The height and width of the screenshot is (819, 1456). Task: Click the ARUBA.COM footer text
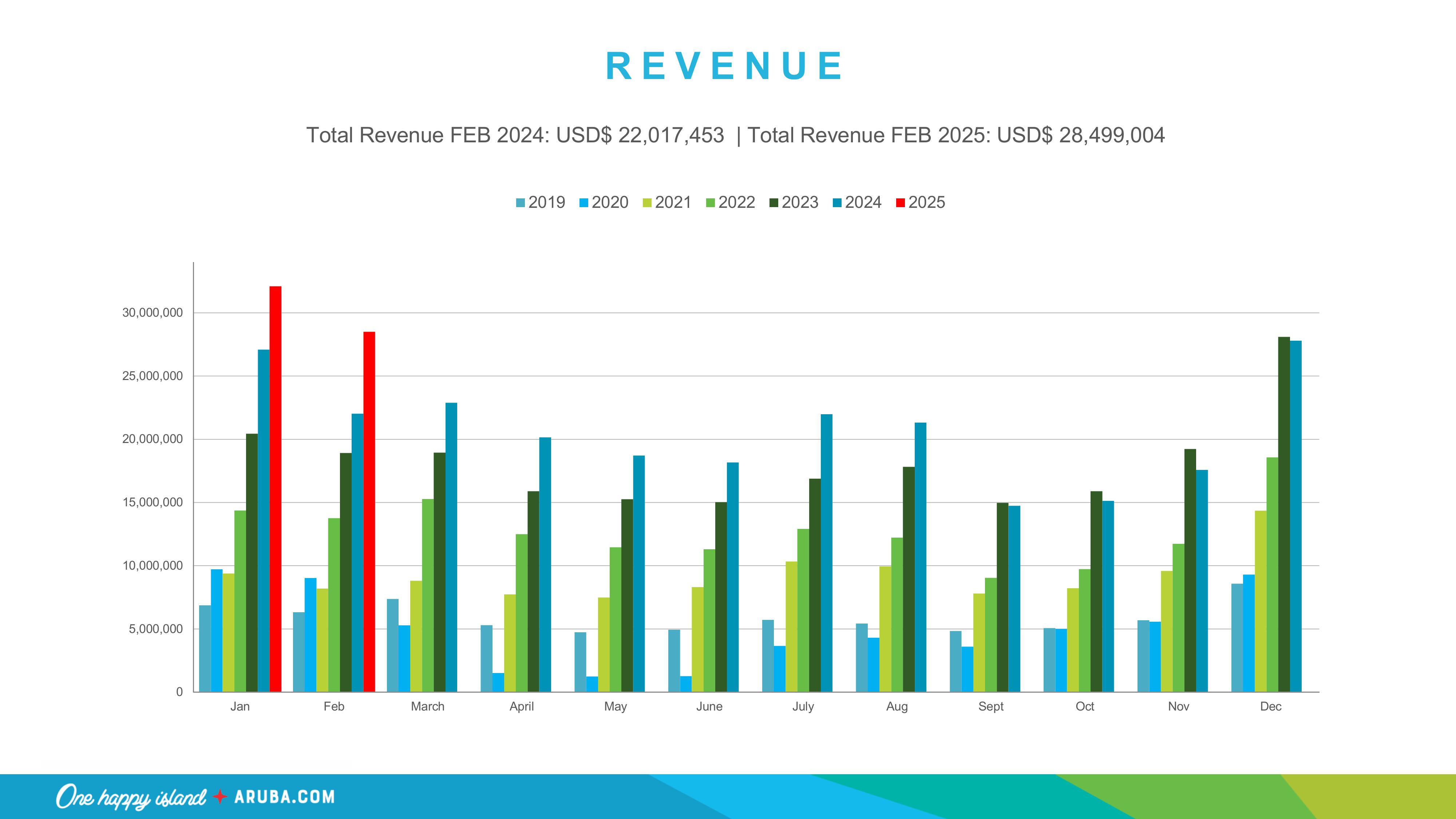coord(284,797)
